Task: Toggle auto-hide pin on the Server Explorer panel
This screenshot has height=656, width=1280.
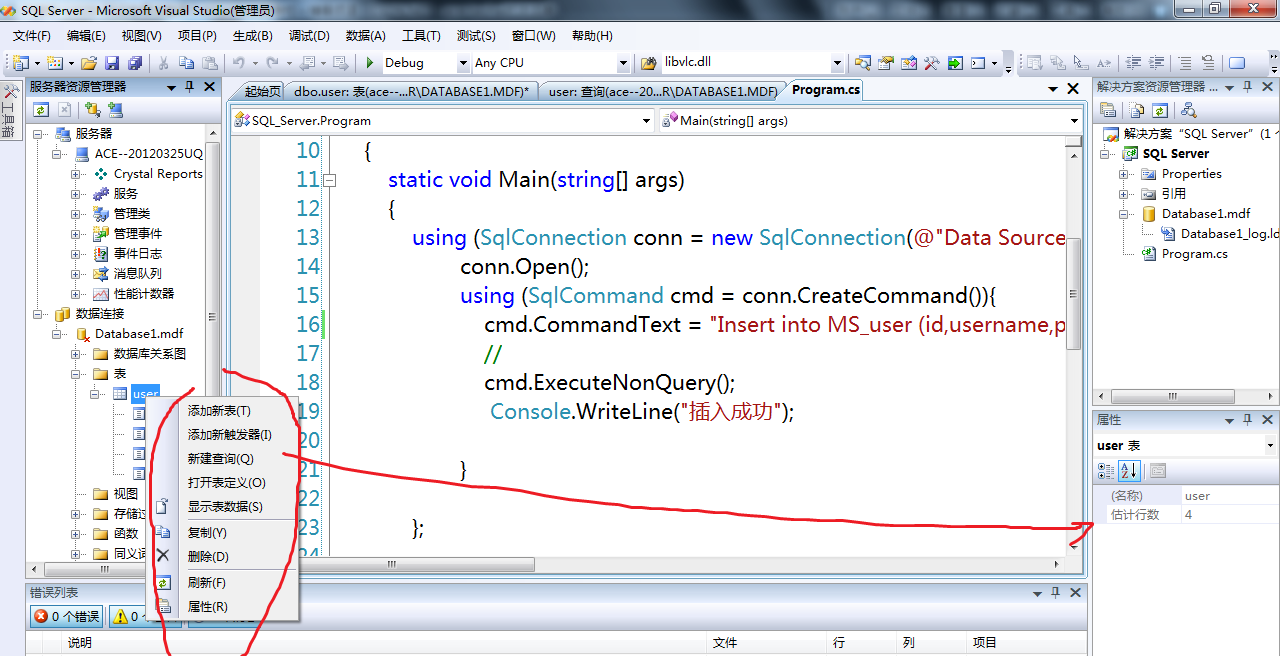Action: 189,87
